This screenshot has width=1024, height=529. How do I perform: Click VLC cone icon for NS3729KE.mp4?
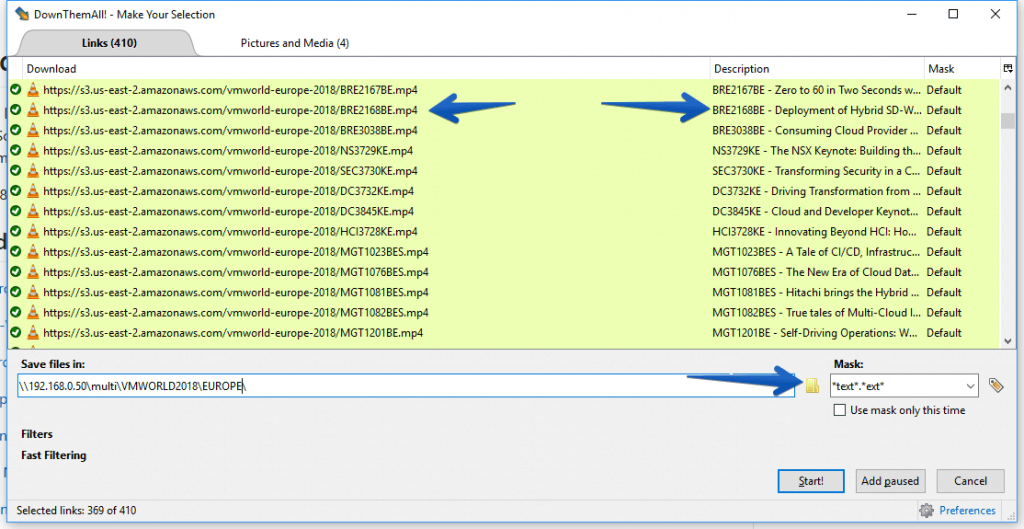click(x=33, y=151)
